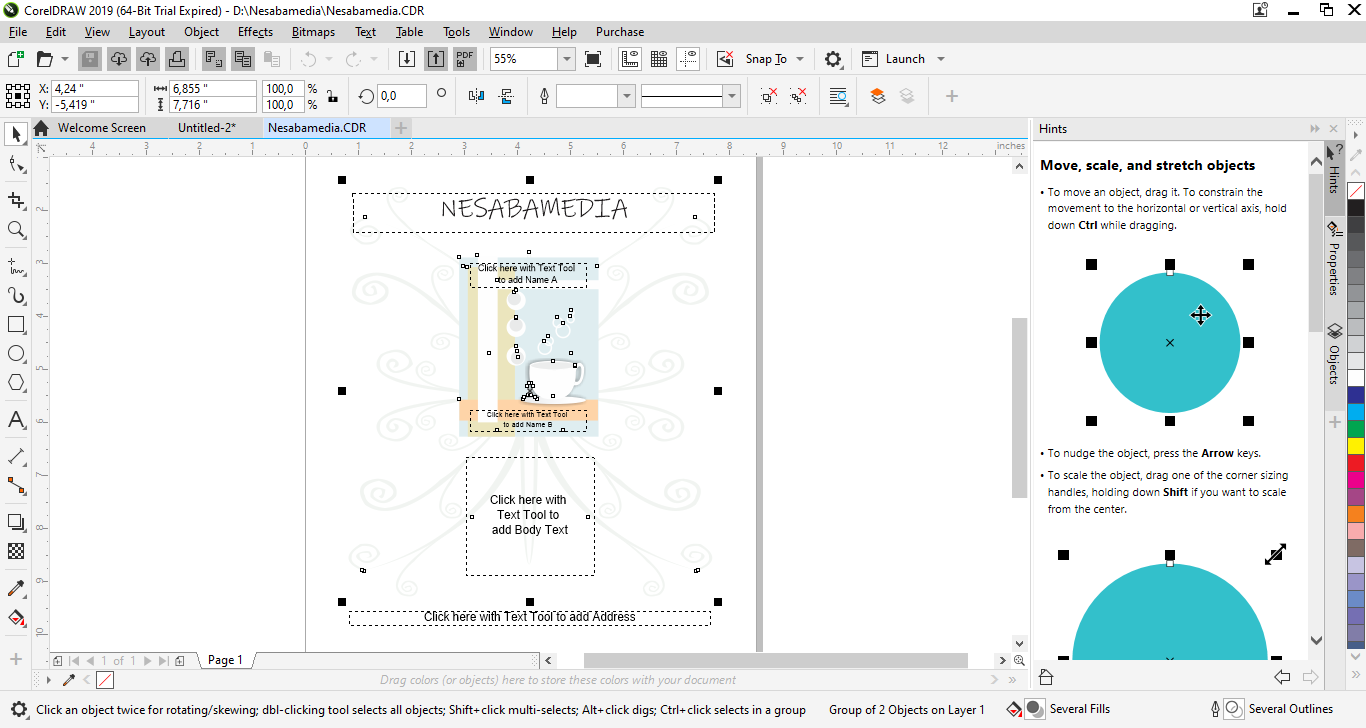
Task: Click the Purchase menu button
Action: coord(620,32)
